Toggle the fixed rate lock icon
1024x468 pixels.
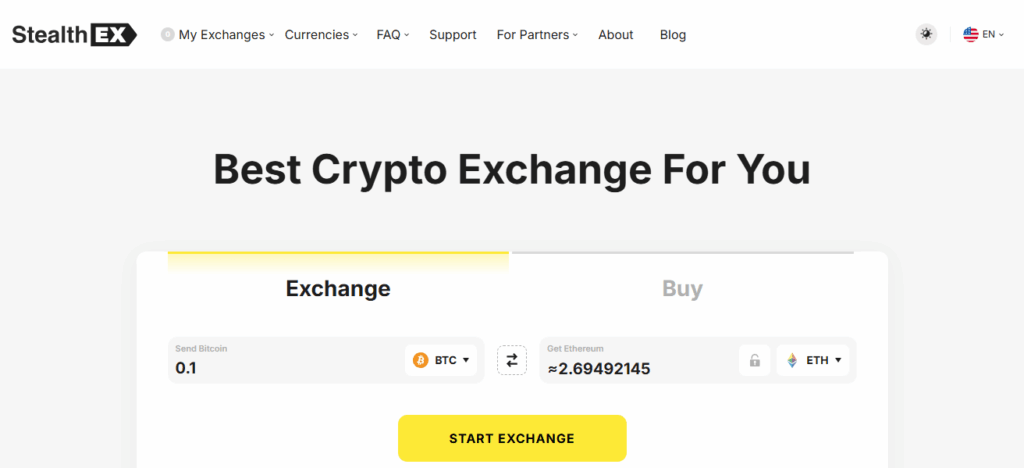coord(755,360)
